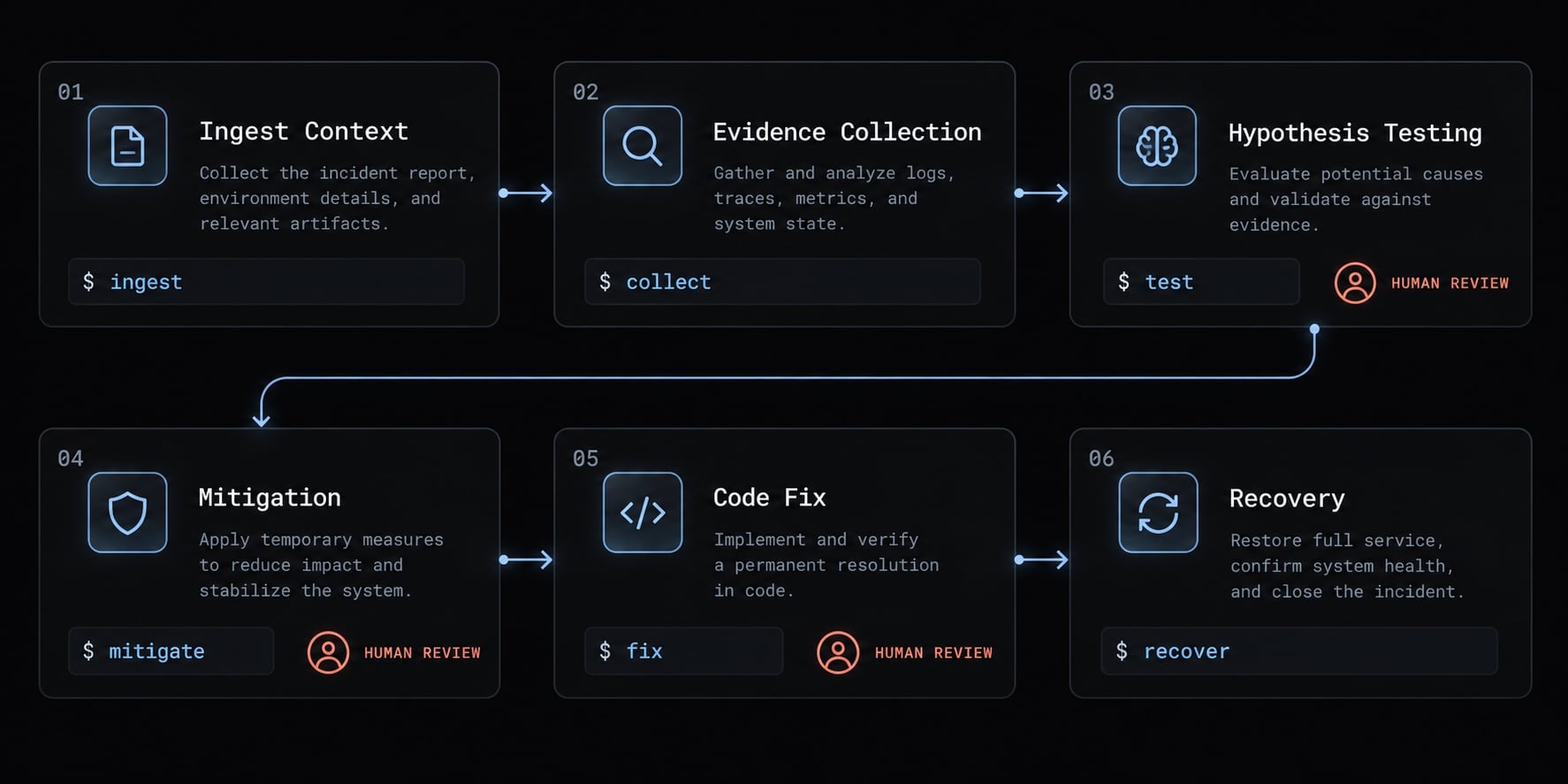Click the magnifying glass icon in Evidence Collection
1568x784 pixels.
[643, 146]
